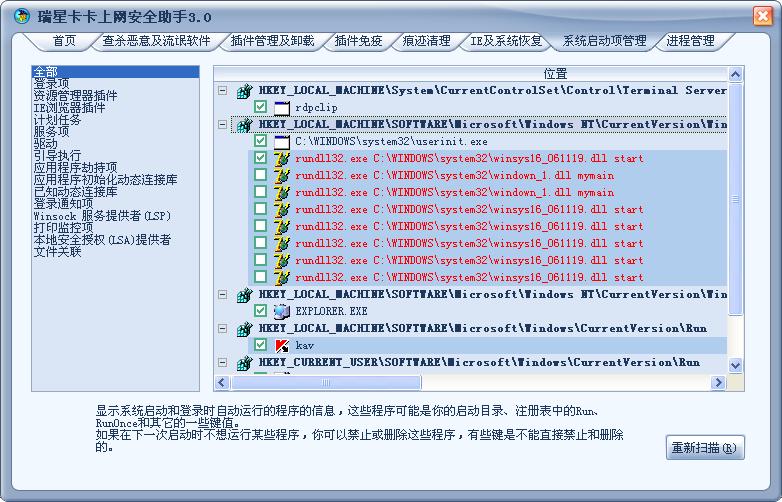Select the 系统启动项管理 tab
Image resolution: width=782 pixels, height=502 pixels.
(604, 41)
